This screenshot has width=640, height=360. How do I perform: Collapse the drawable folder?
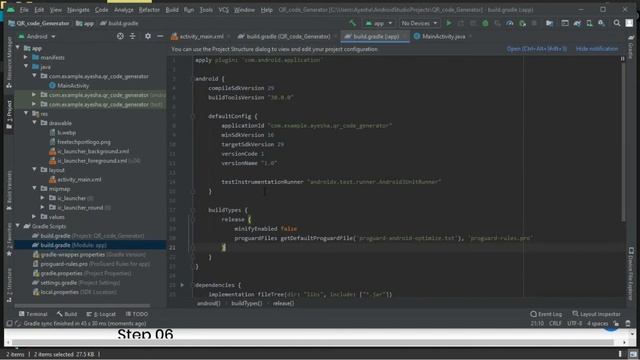click(35, 123)
